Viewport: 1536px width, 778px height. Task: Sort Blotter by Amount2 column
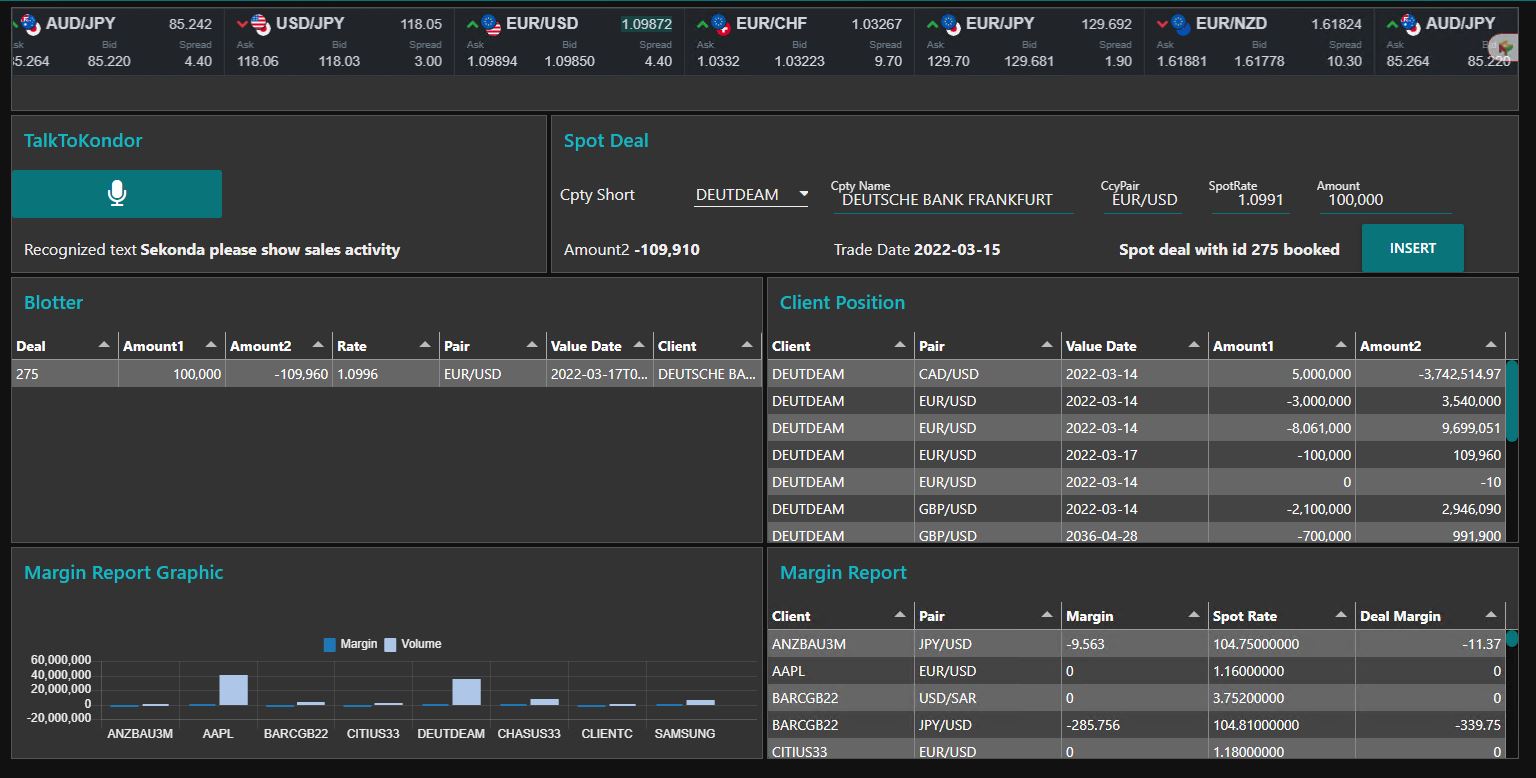[278, 346]
